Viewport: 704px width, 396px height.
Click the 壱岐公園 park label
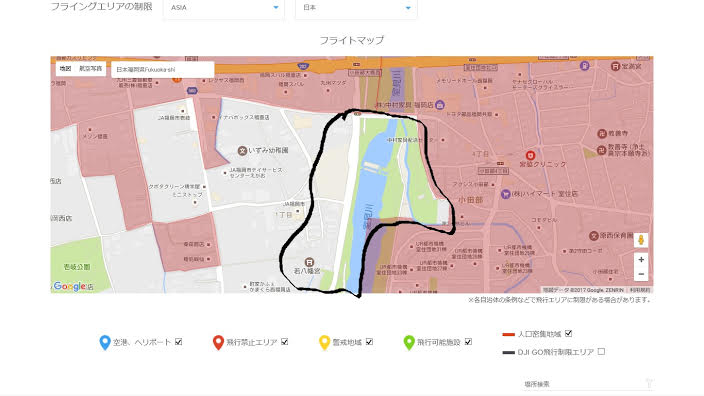coord(77,267)
